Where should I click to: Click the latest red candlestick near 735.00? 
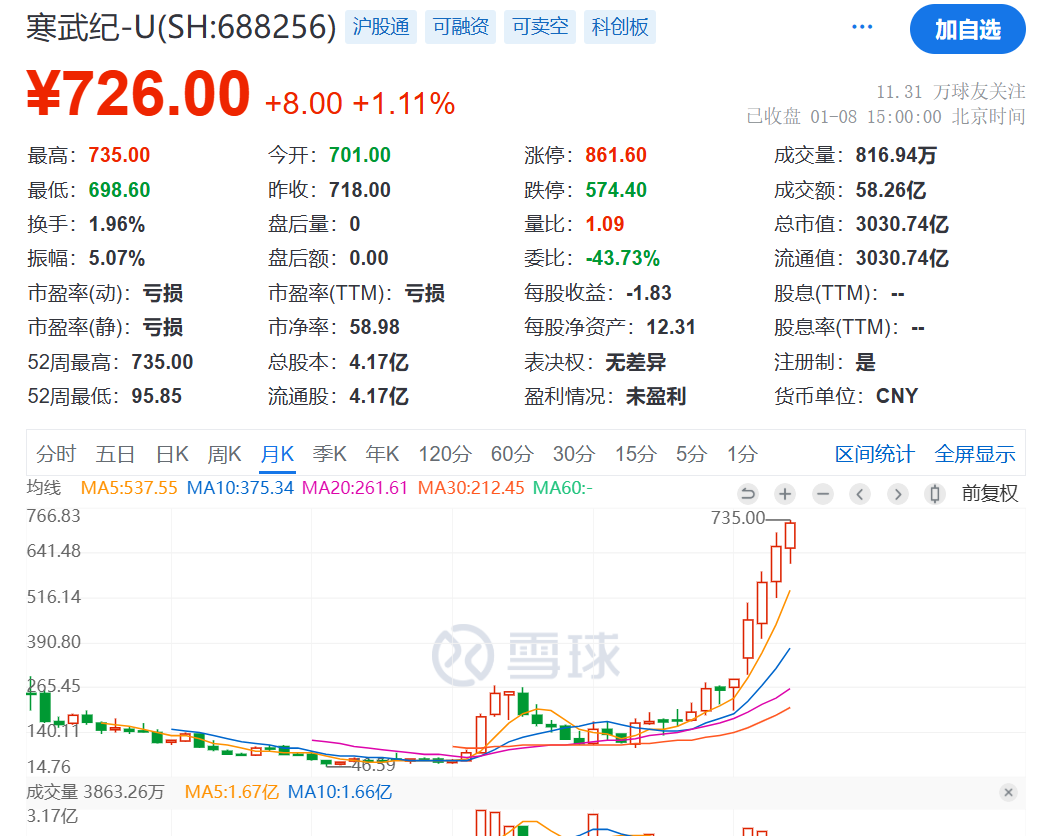(x=790, y=535)
